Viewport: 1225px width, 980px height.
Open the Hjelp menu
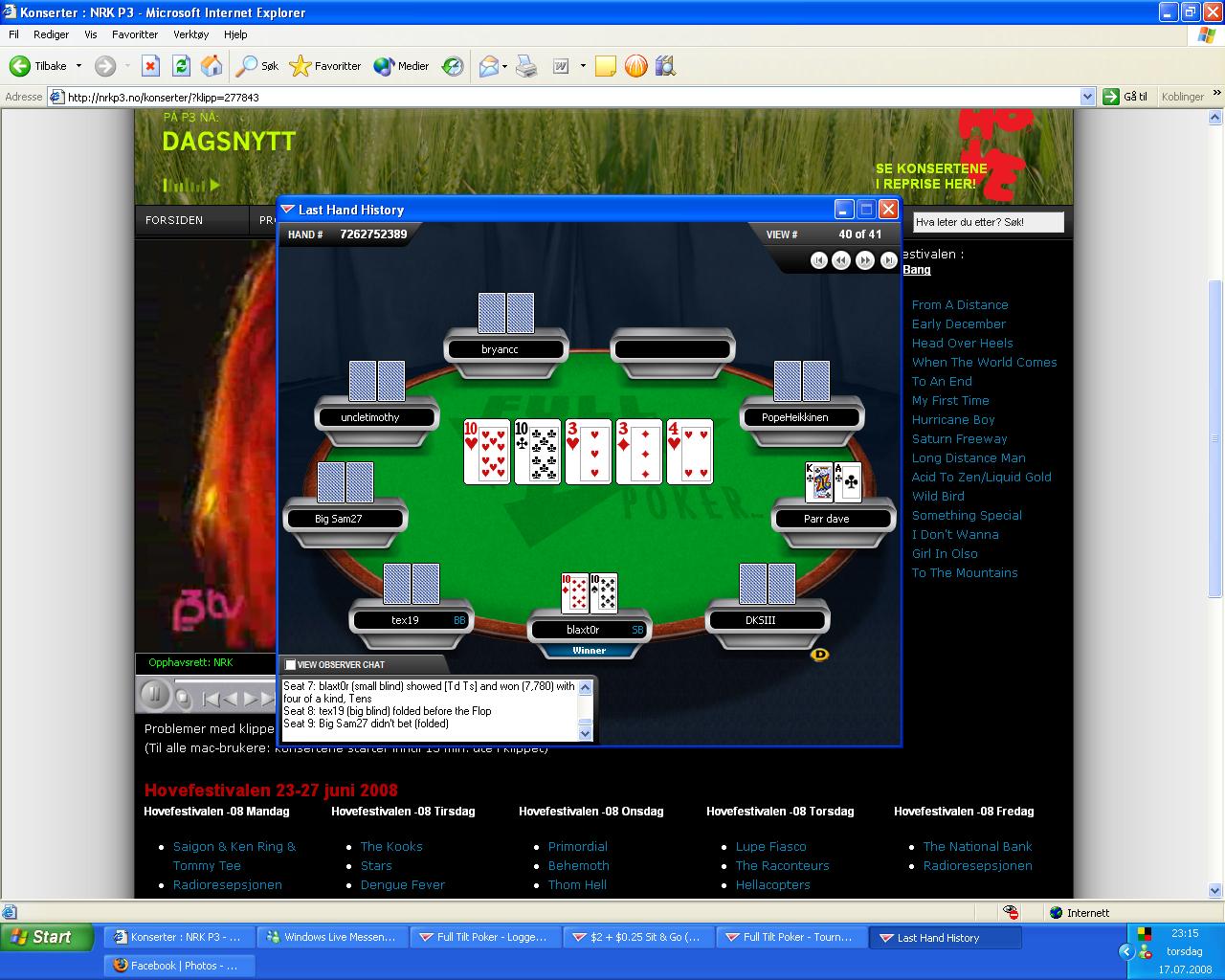coord(235,34)
